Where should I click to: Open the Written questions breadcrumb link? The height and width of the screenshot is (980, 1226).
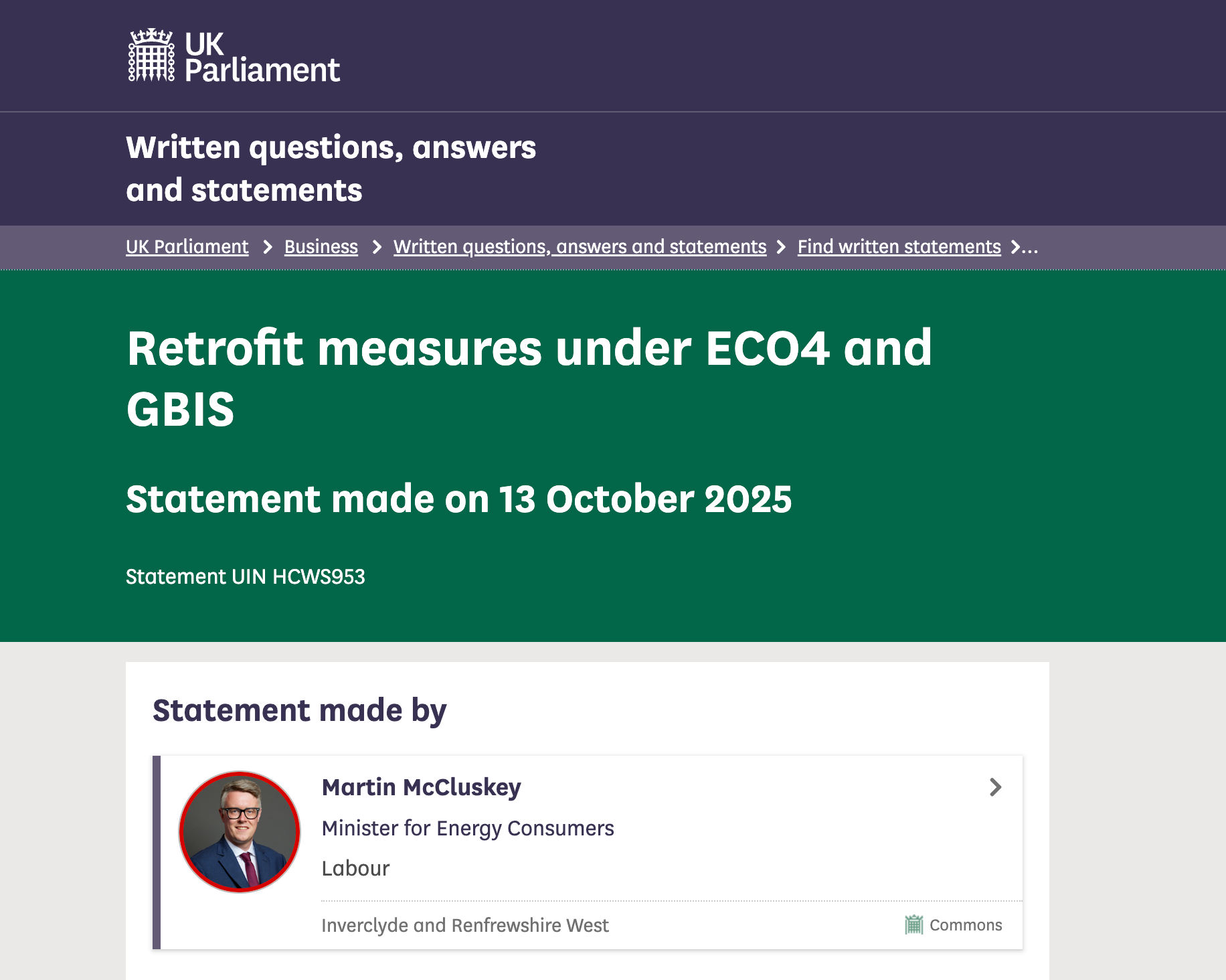(x=580, y=247)
